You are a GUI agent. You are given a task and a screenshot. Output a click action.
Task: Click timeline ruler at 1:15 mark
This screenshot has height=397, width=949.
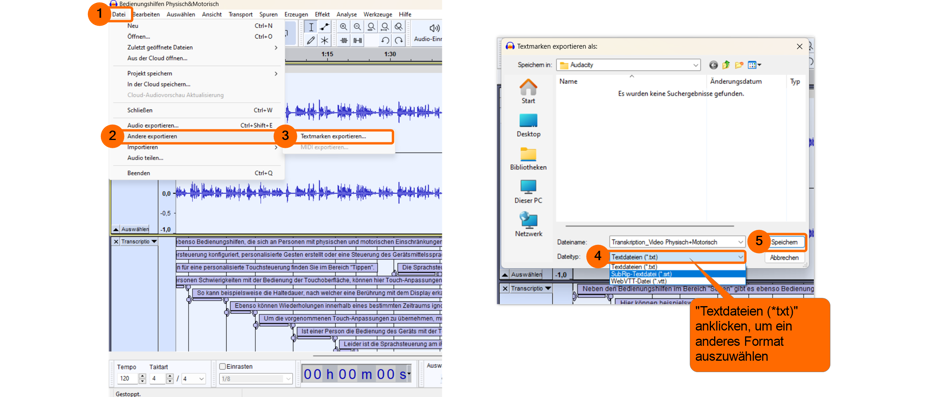coord(327,54)
